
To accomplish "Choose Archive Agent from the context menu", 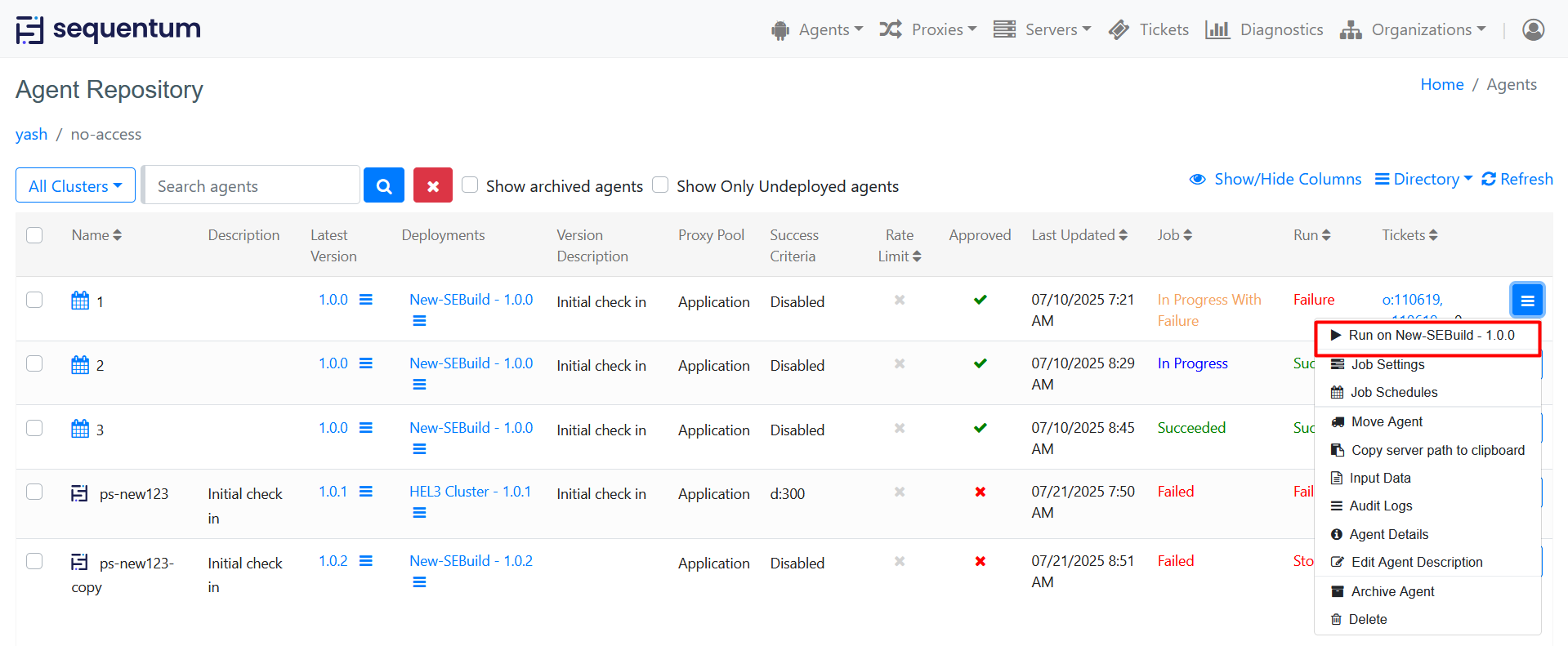I will click(1392, 591).
